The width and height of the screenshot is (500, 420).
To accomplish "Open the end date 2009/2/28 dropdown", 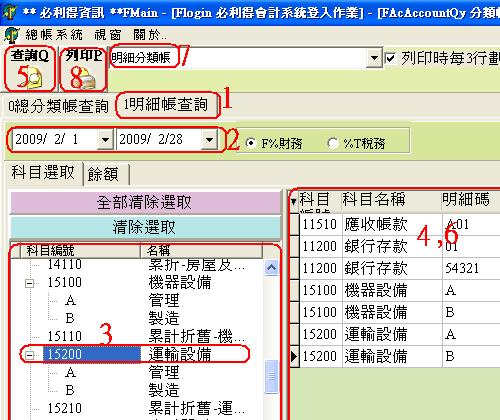I will point(209,139).
